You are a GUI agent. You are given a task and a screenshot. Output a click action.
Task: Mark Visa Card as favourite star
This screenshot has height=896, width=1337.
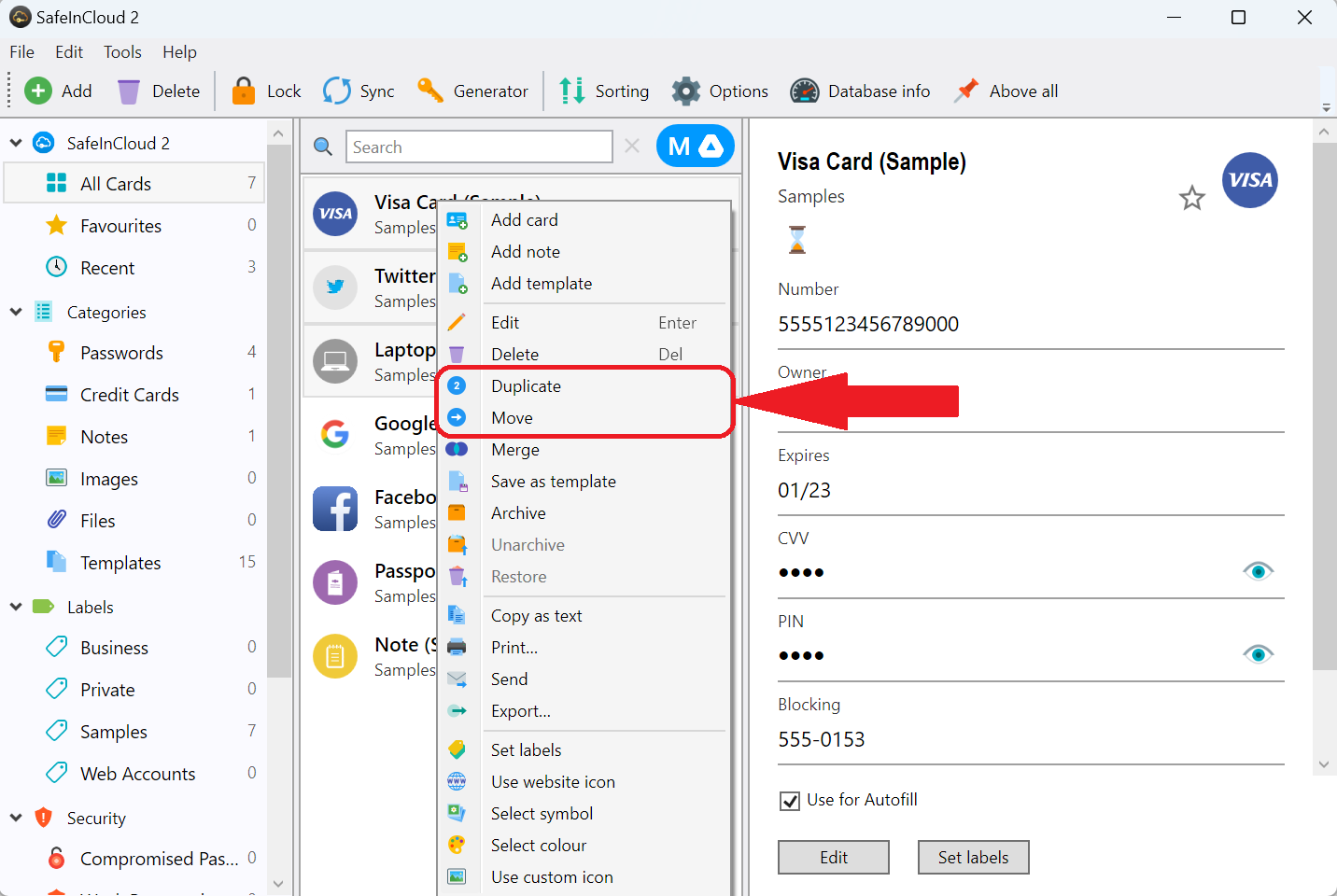pyautogui.click(x=1191, y=198)
